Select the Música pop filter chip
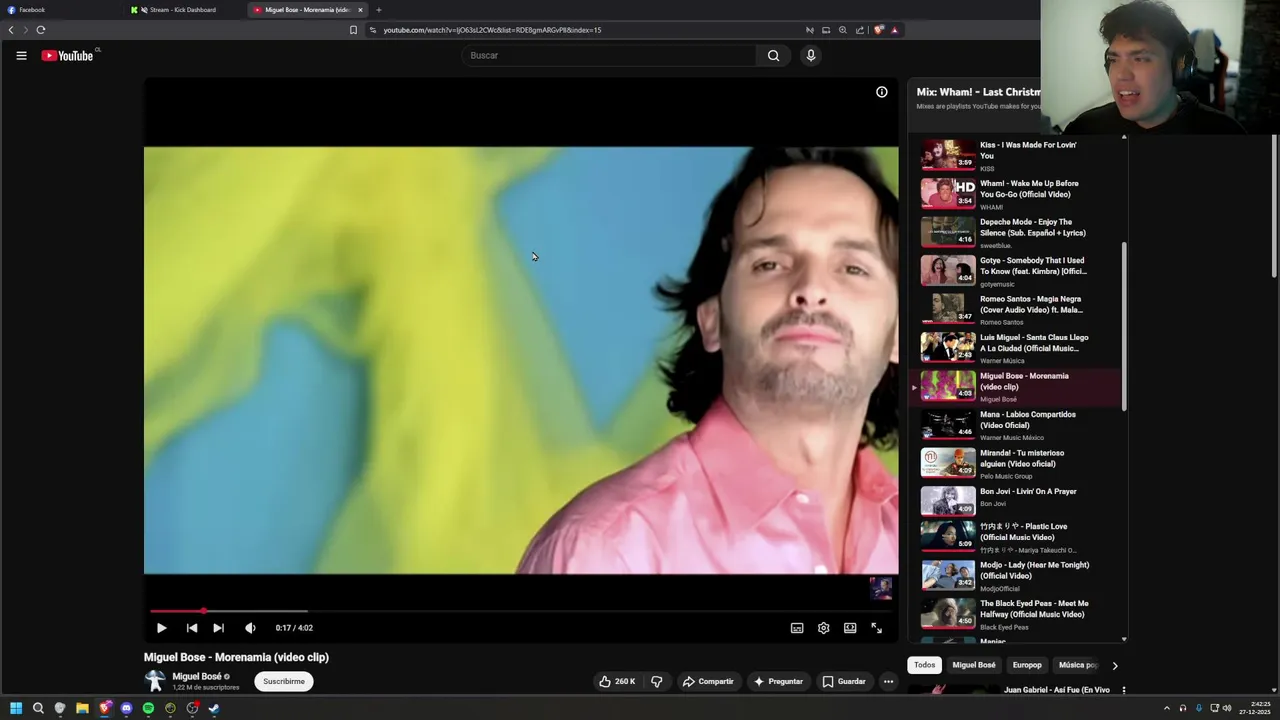1280x720 pixels. tap(1078, 665)
